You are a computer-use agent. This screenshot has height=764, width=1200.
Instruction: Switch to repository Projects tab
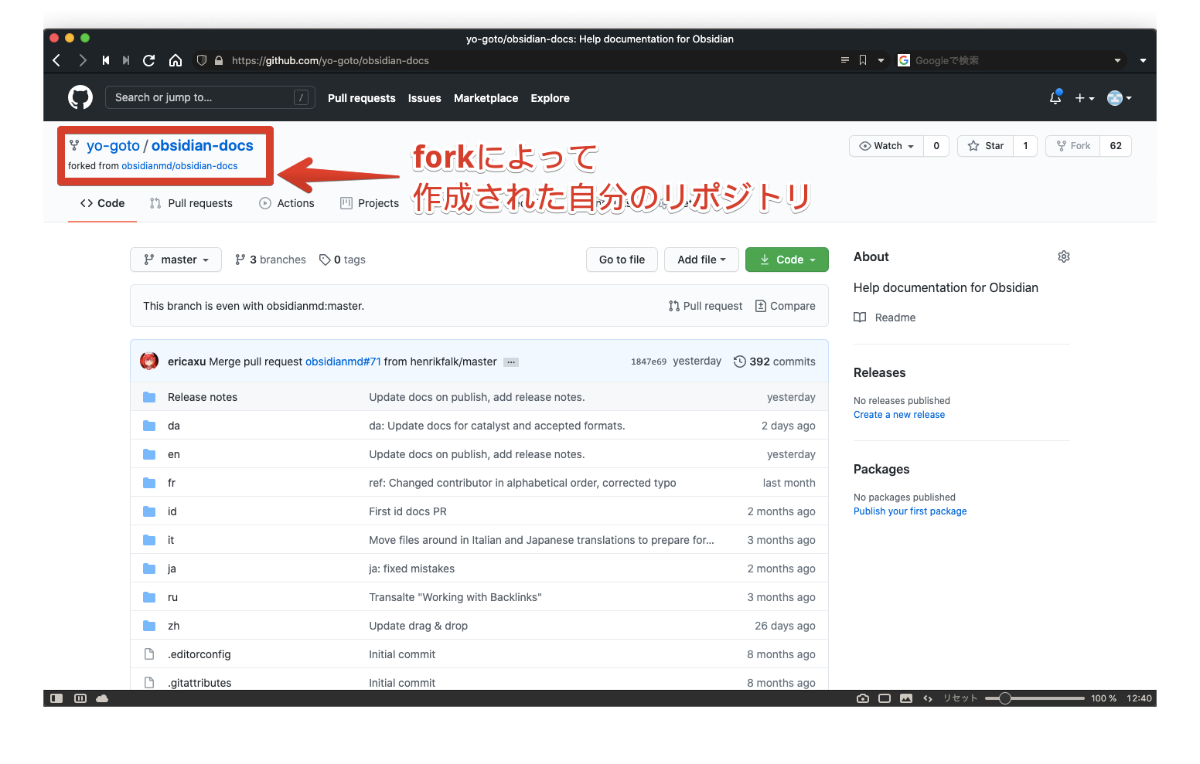(370, 203)
